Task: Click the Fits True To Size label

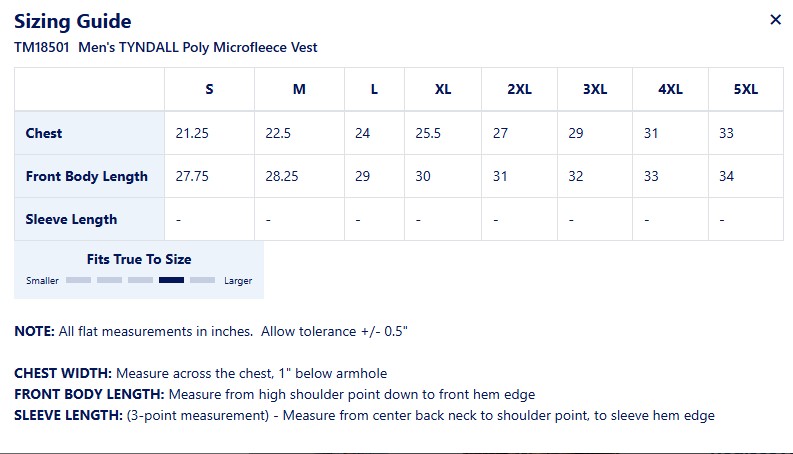Action: pos(139,259)
